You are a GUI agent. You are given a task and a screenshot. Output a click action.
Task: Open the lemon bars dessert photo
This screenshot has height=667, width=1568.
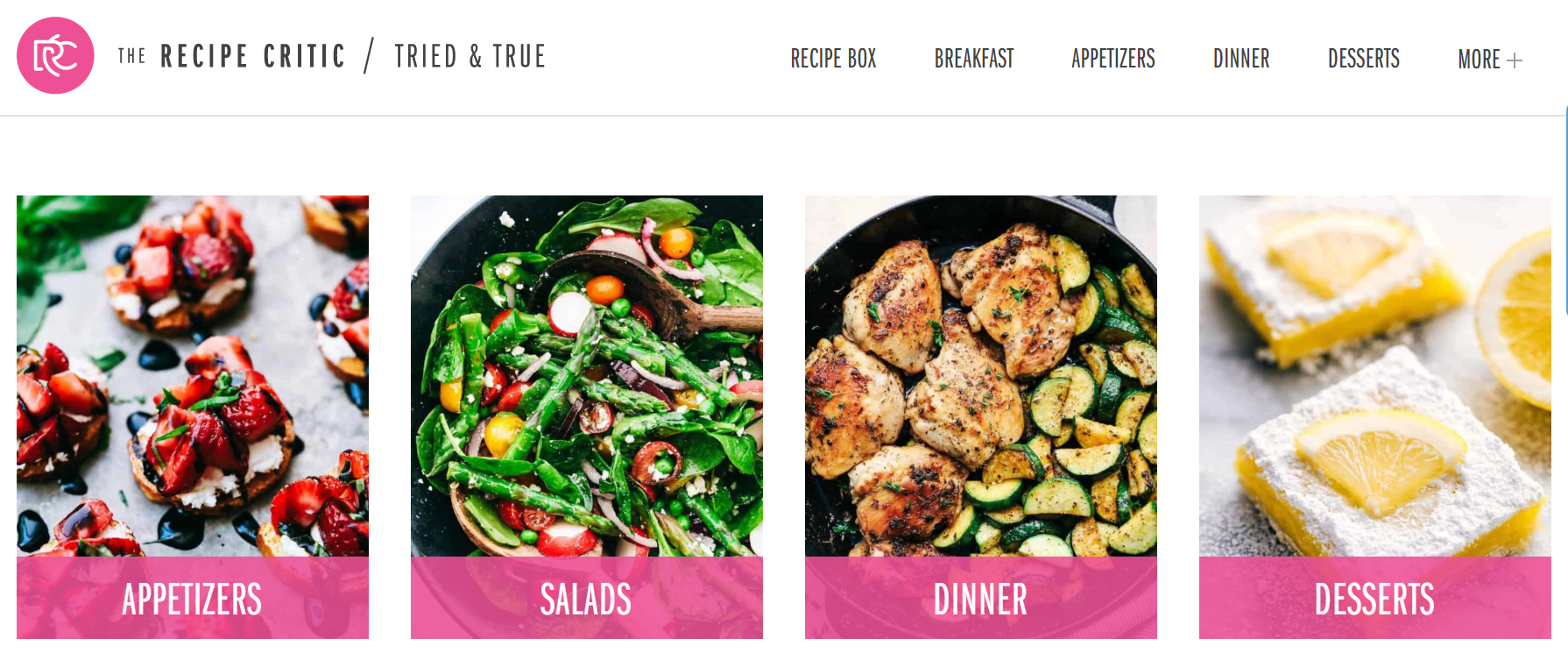(x=1375, y=376)
